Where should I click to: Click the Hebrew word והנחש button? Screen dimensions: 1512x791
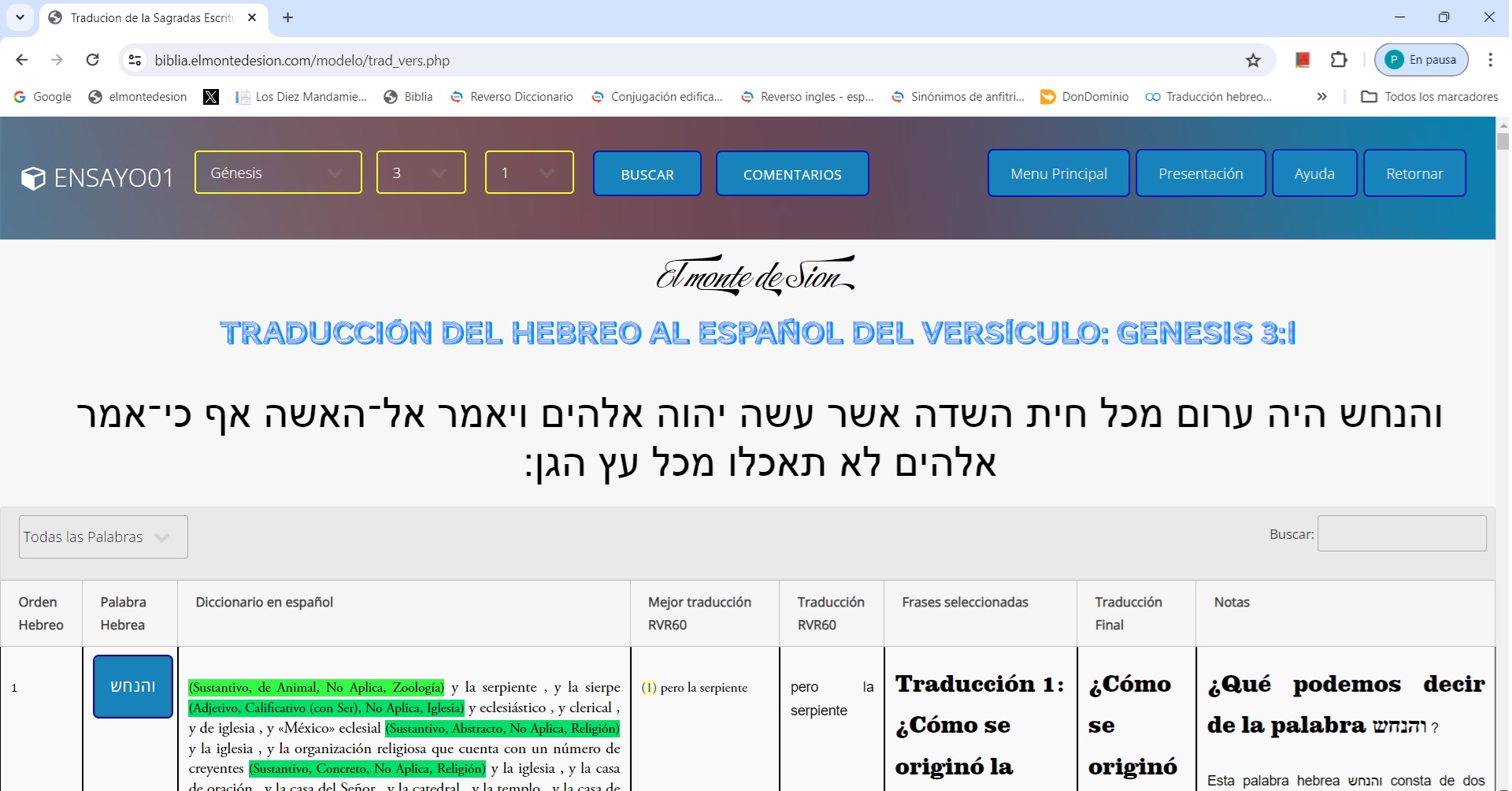(x=133, y=686)
